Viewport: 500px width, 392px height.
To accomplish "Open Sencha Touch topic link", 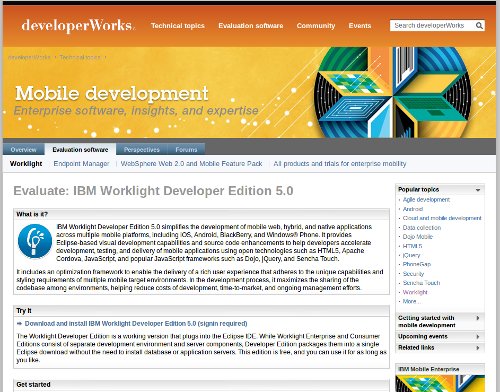I will click(x=421, y=283).
